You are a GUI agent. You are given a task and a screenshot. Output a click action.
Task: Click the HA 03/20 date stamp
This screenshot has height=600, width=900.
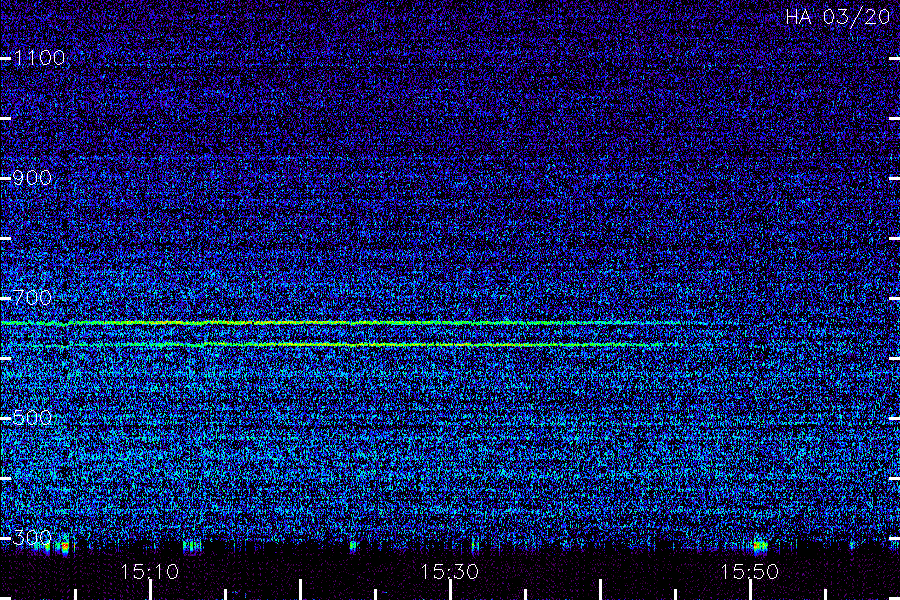pyautogui.click(x=837, y=17)
